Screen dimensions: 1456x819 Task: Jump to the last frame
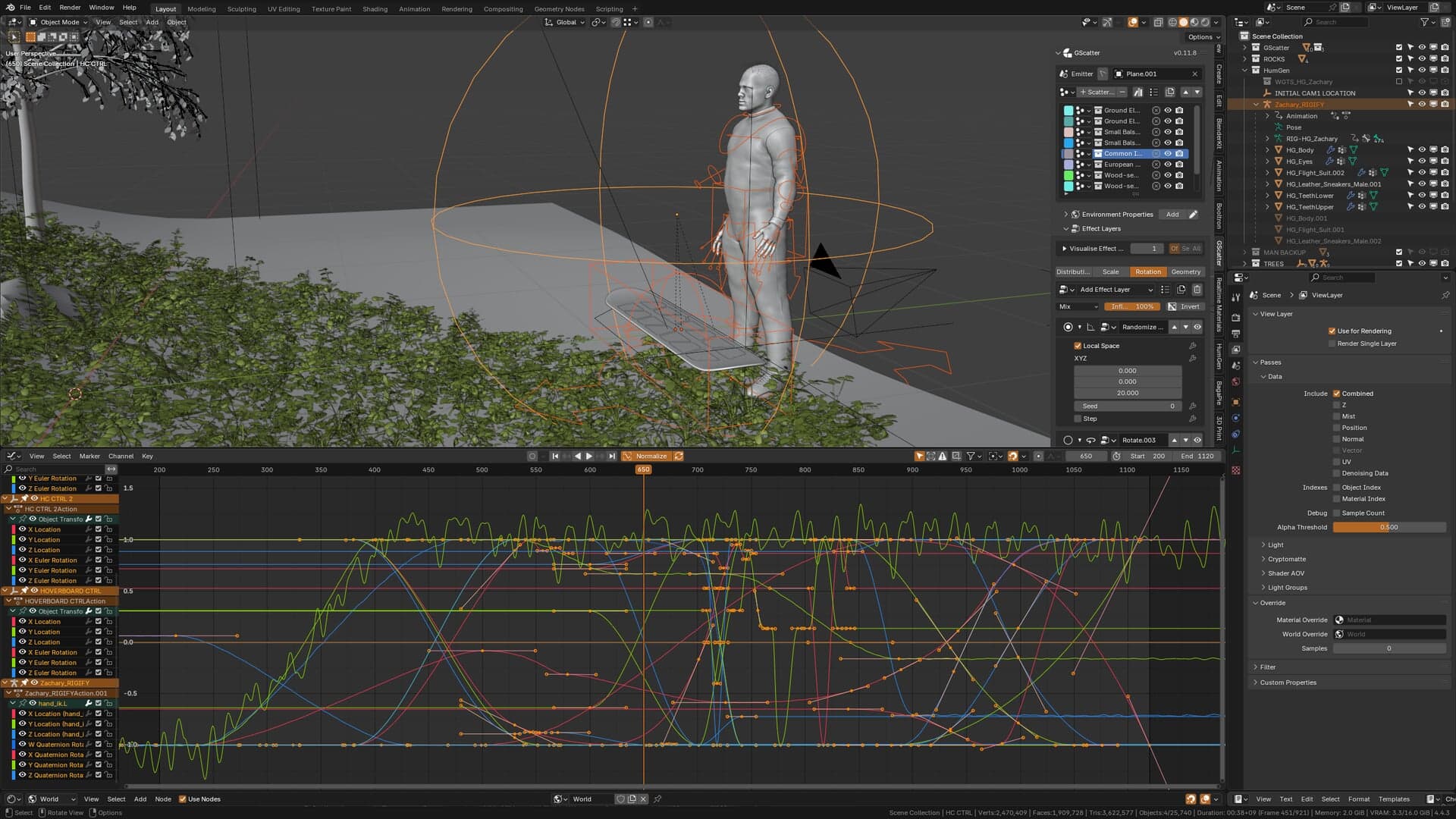click(x=612, y=456)
